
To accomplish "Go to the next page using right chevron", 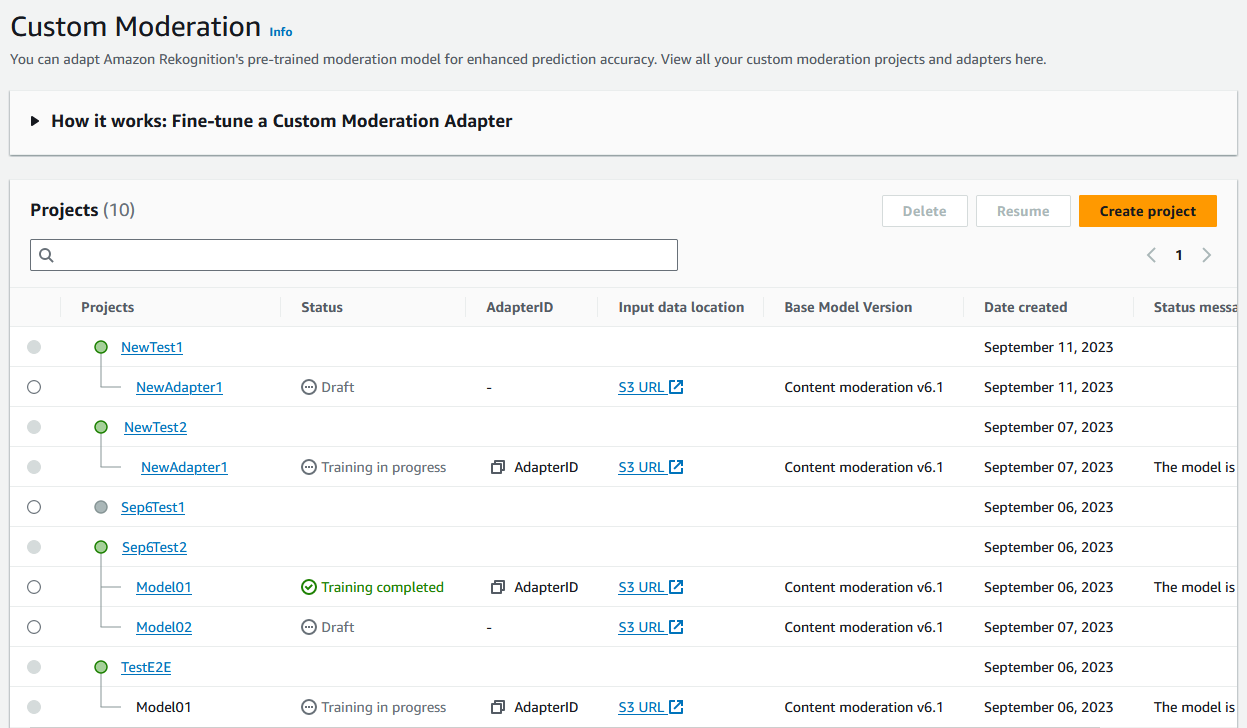I will 1207,255.
